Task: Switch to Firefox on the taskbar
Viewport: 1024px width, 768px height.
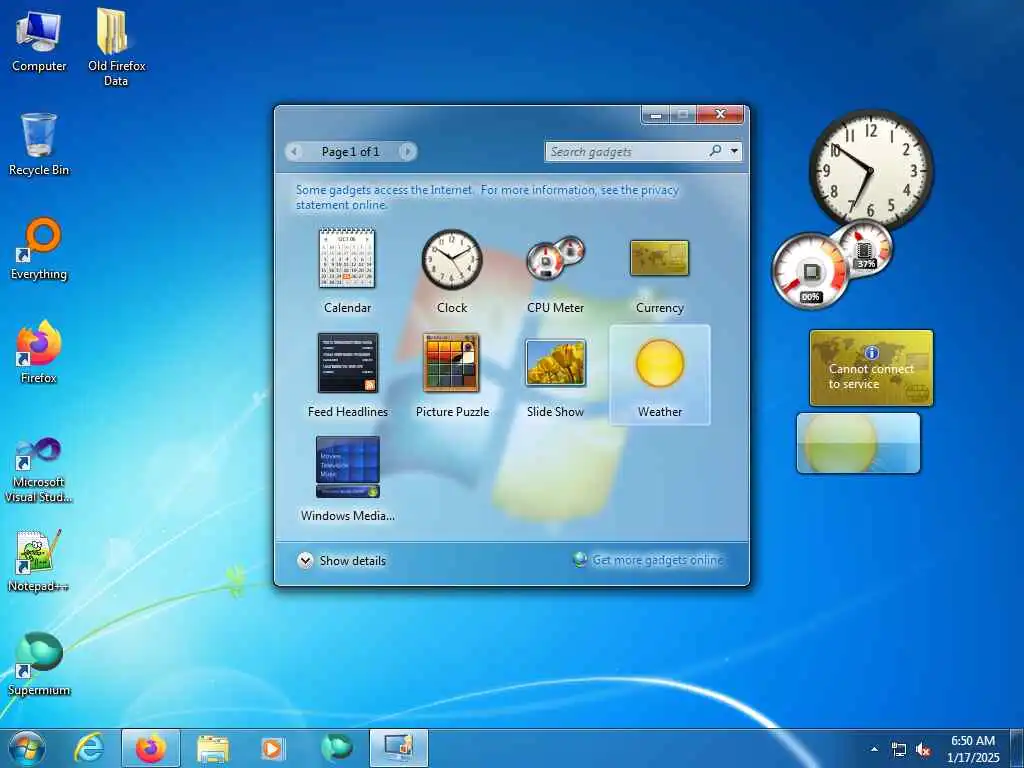Action: [150, 748]
